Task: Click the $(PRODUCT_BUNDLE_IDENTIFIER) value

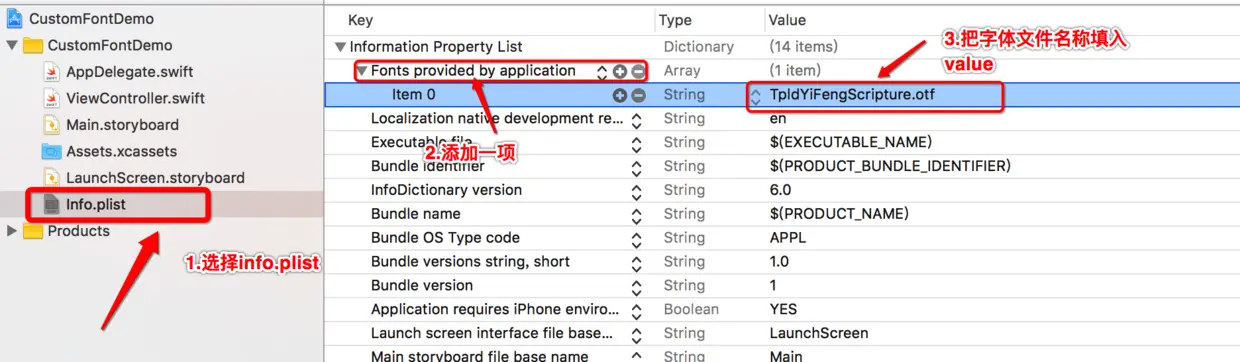Action: [889, 166]
